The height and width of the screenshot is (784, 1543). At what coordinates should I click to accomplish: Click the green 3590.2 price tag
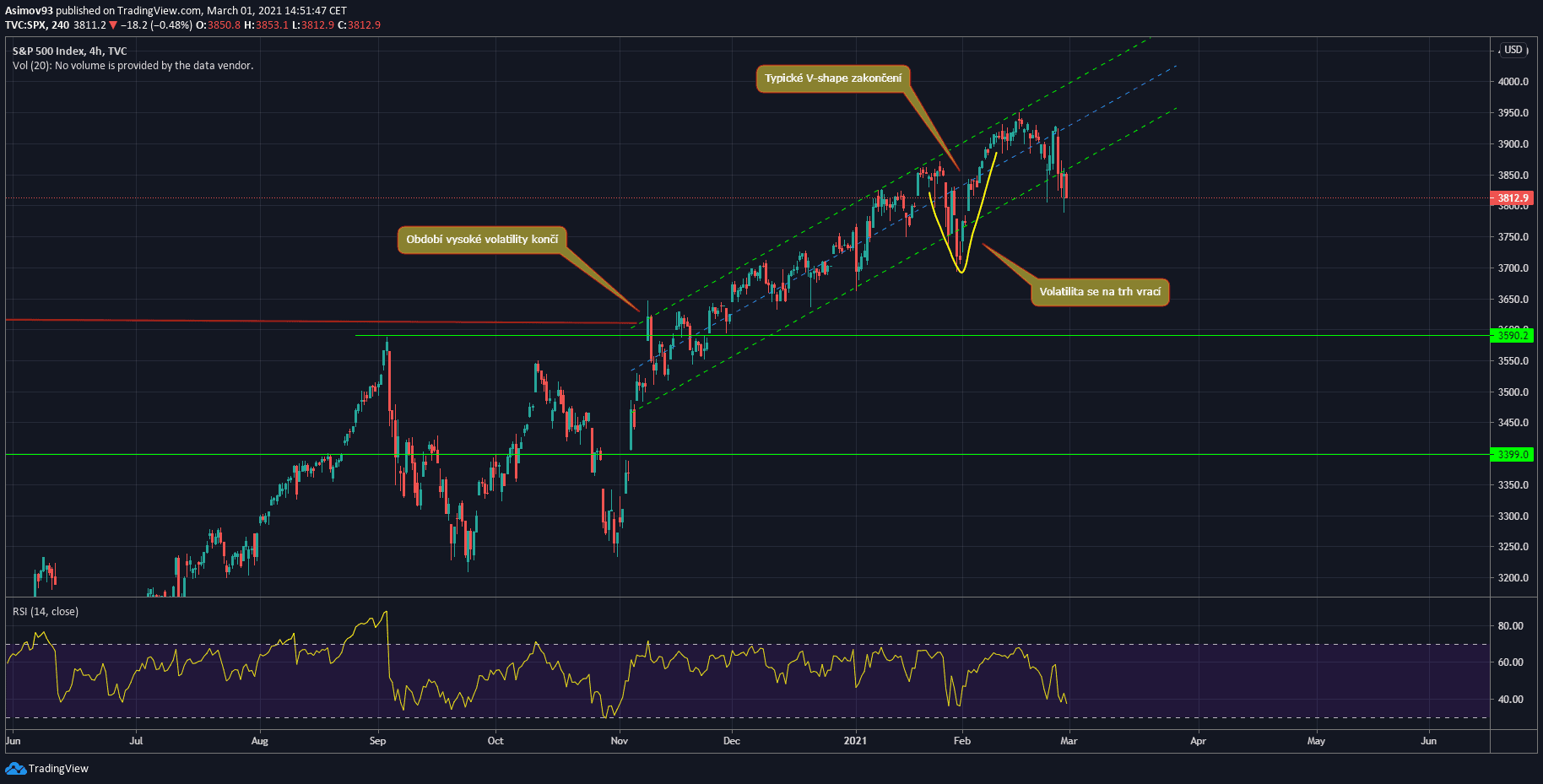pyautogui.click(x=1512, y=335)
